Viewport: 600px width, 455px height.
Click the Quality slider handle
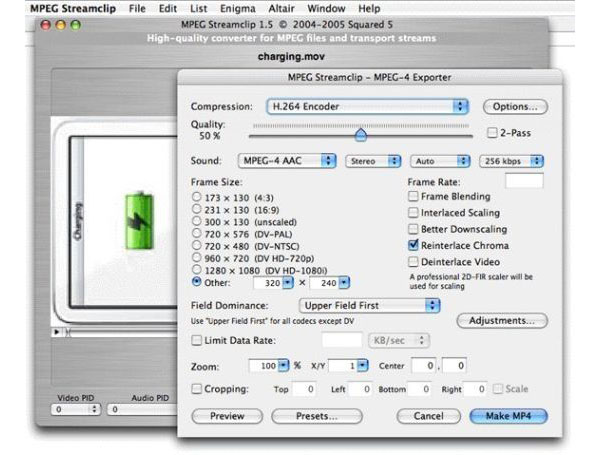[x=360, y=134]
